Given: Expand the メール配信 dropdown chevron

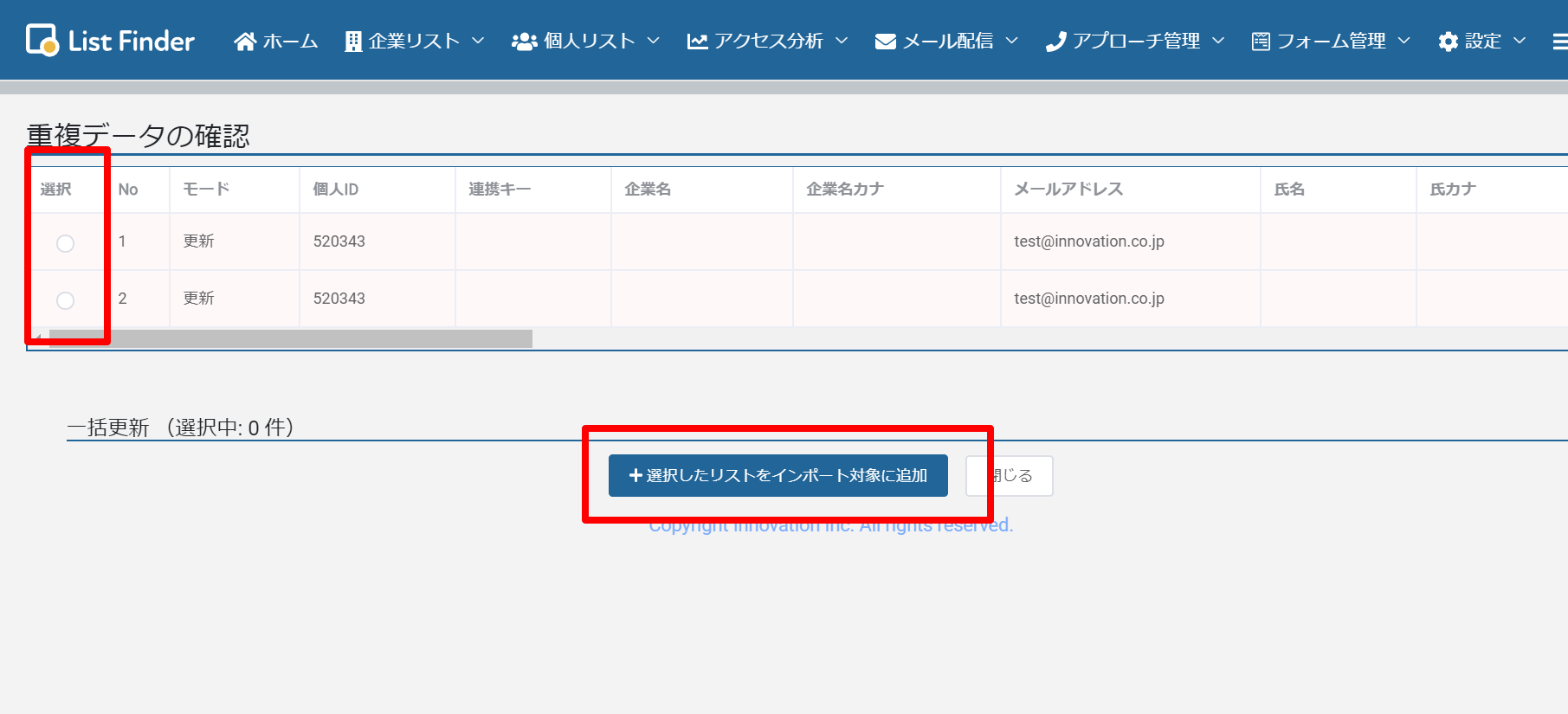Looking at the screenshot, I should coord(1011,41).
